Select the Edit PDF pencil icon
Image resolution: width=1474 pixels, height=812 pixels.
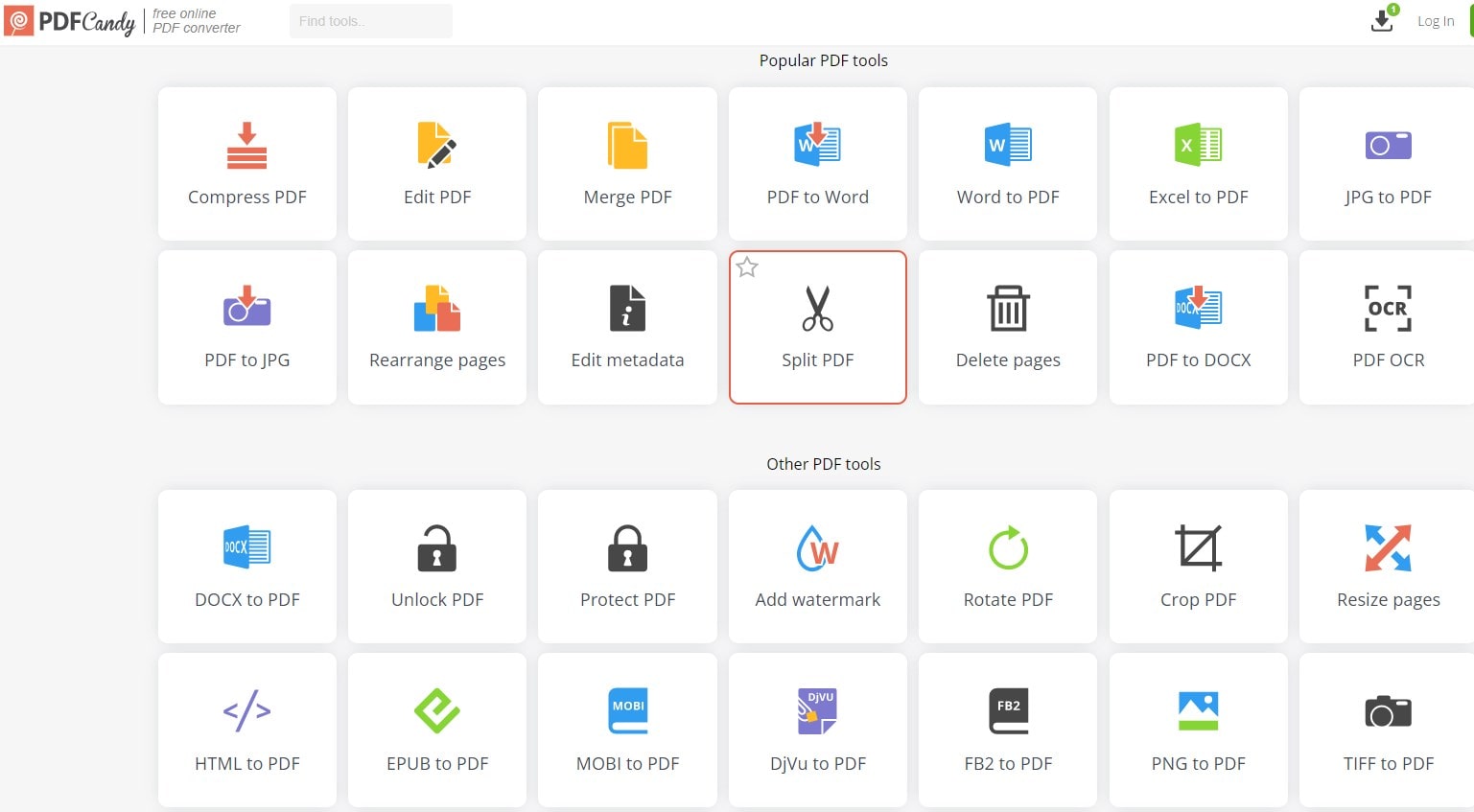click(437, 146)
